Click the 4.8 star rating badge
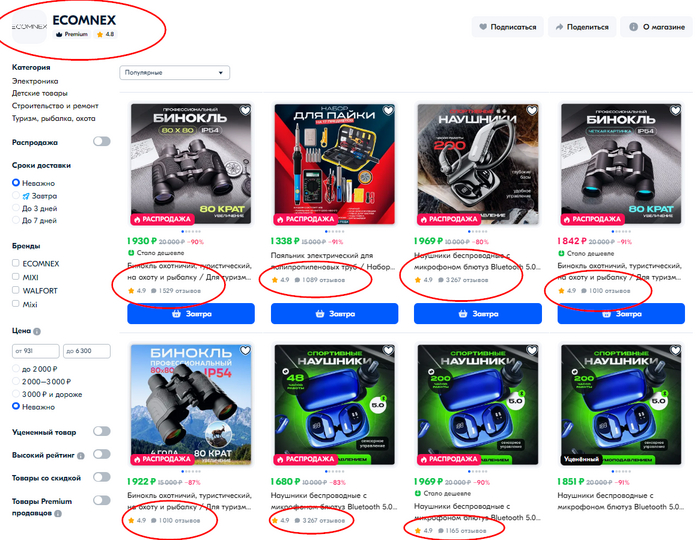The height and width of the screenshot is (540, 700). pos(105,34)
